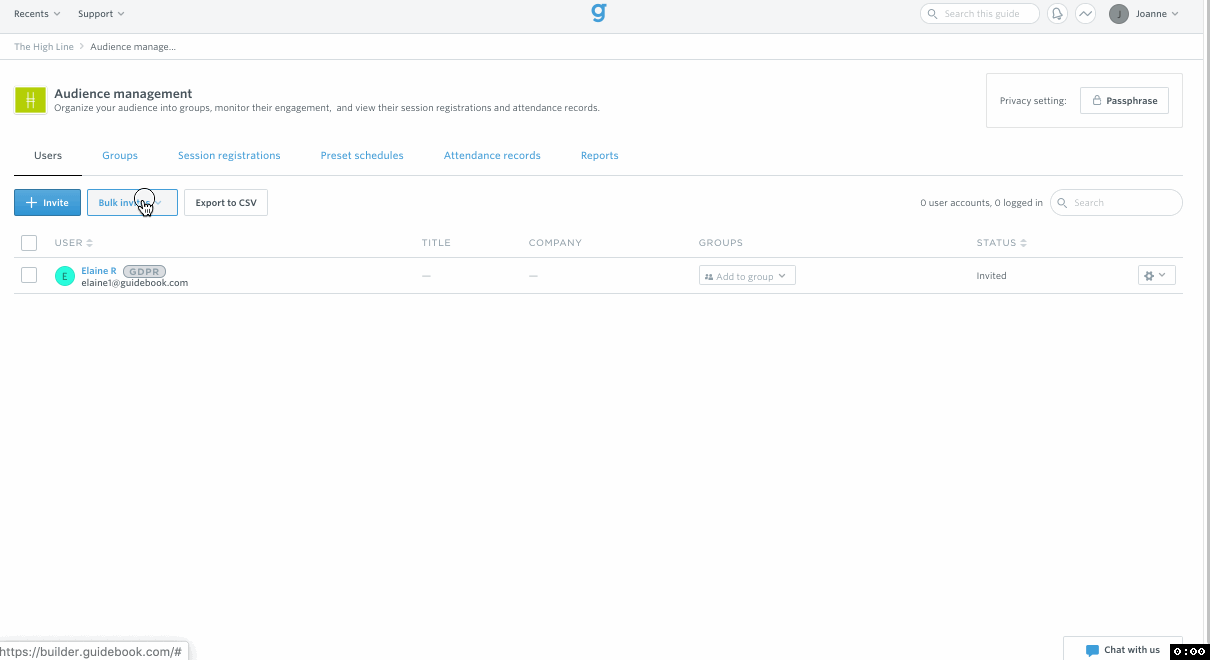Click the recording timer badge showing 0:00

click(1191, 652)
